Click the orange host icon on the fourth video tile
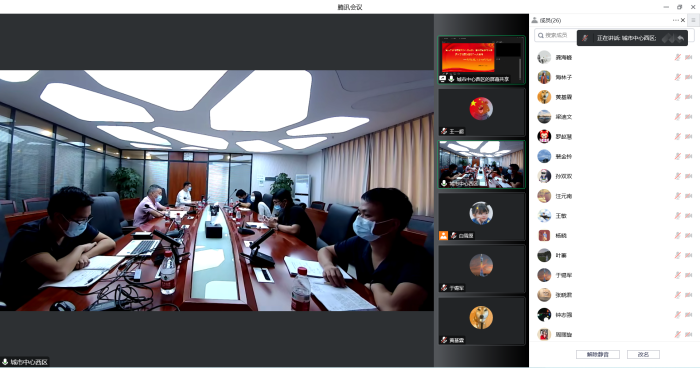 (443, 235)
